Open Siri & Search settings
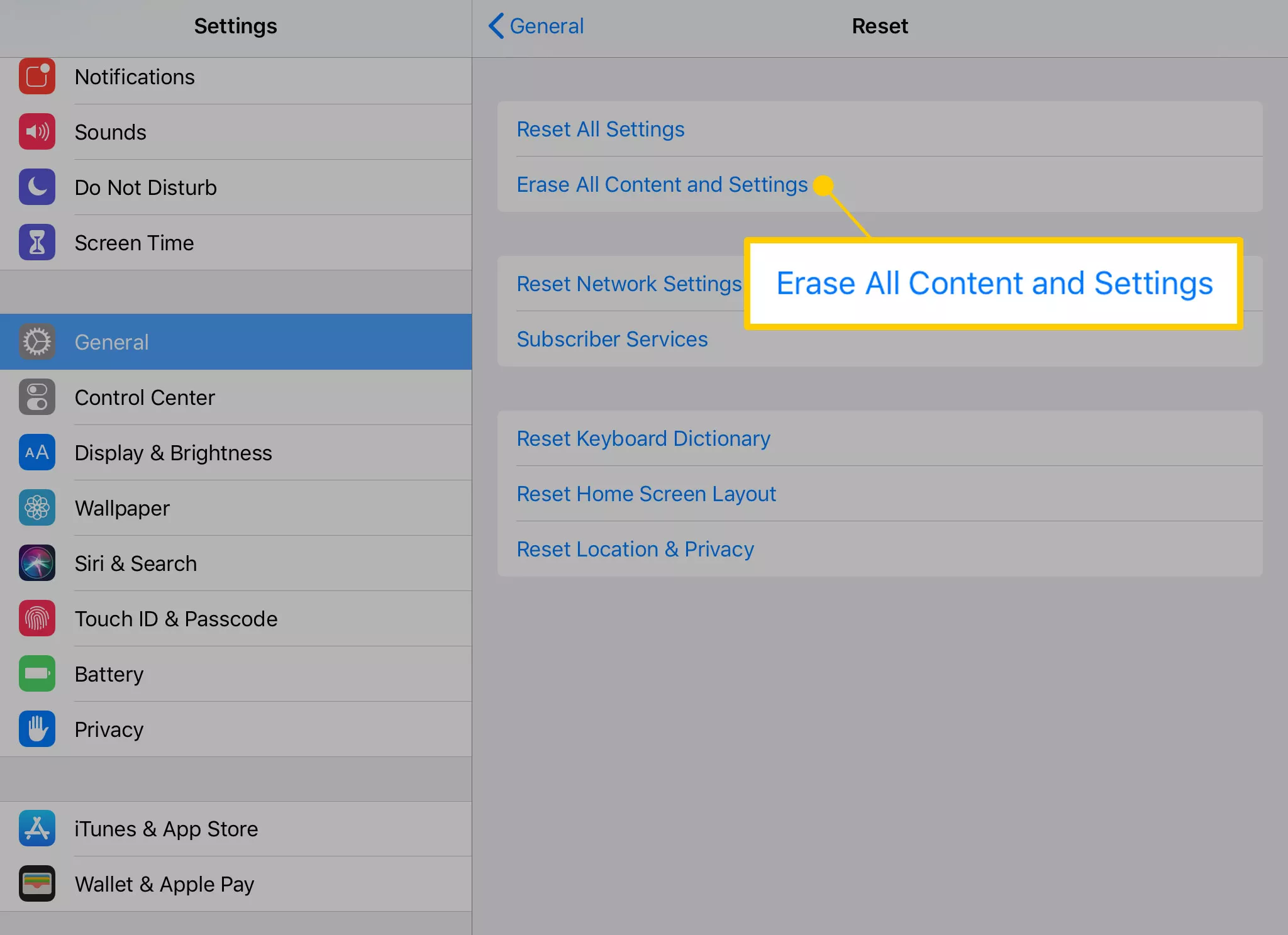Screen dimensions: 1288x935 236,562
